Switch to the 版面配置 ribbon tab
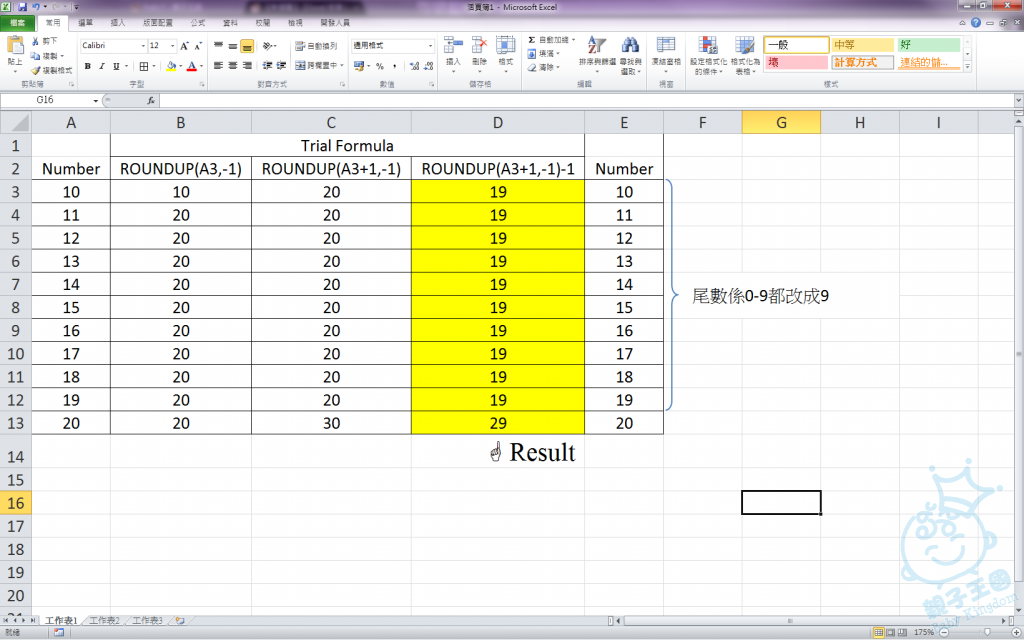The width and height of the screenshot is (1024, 640). tap(158, 22)
